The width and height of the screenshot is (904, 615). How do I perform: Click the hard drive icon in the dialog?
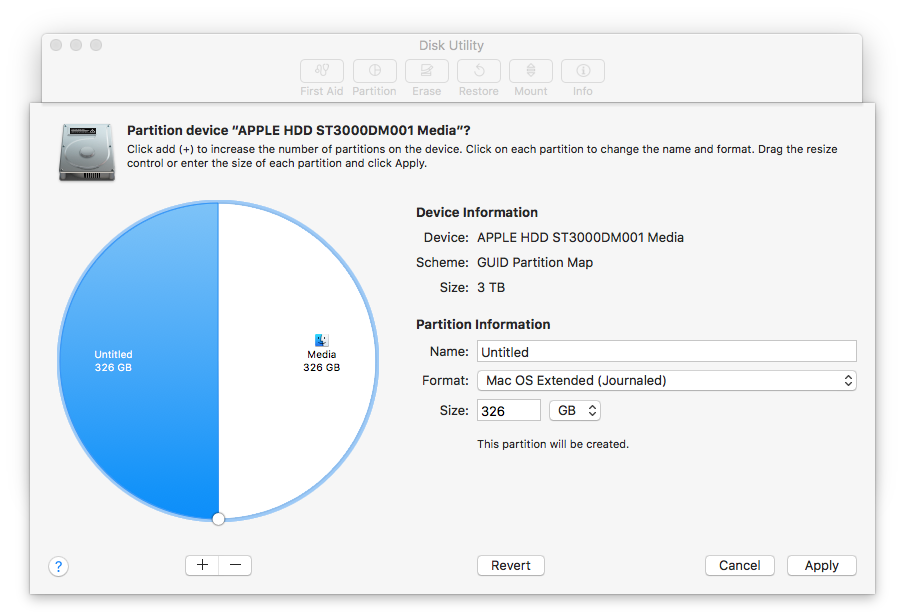(x=87, y=152)
